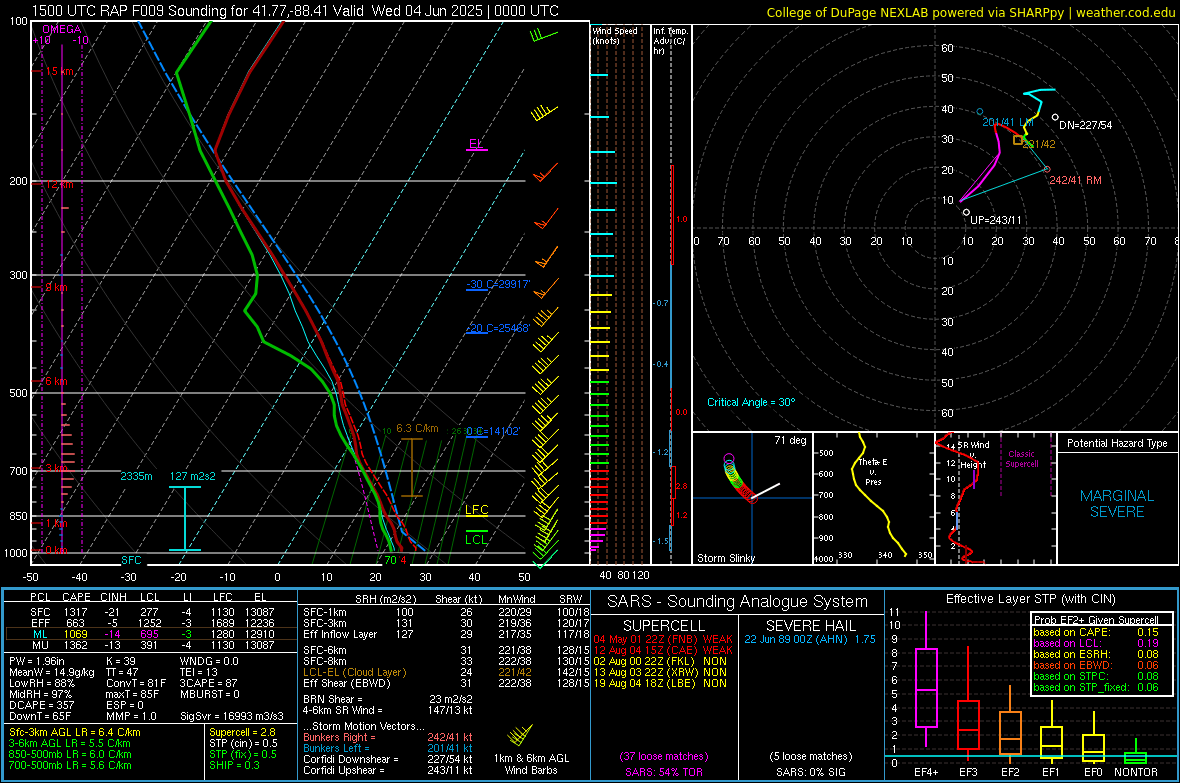Screen dimensions: 1180x783
Task: Click the SARS: 0% SIG text
Action: tap(810, 772)
